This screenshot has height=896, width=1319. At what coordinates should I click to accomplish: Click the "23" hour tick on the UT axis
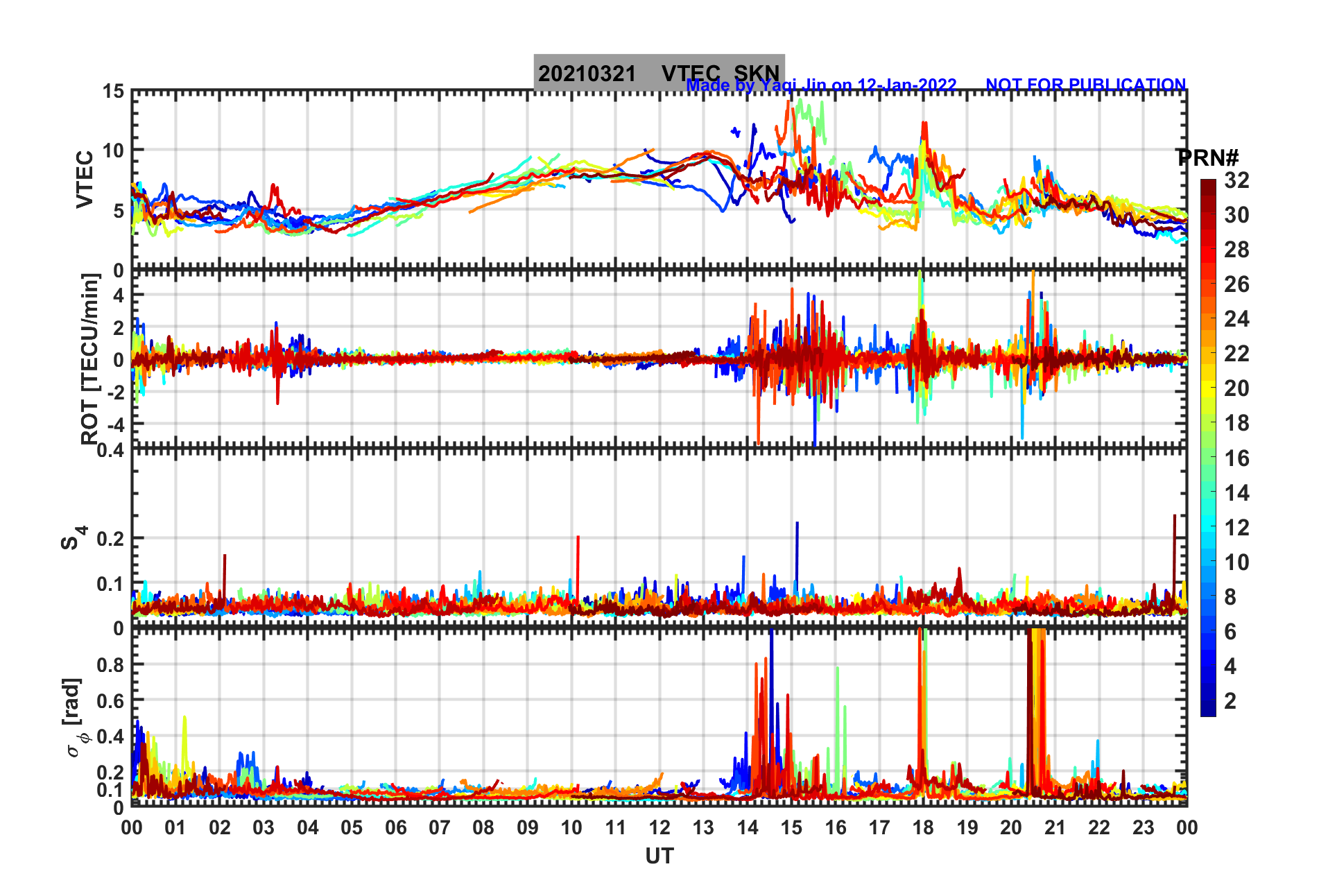click(1143, 827)
